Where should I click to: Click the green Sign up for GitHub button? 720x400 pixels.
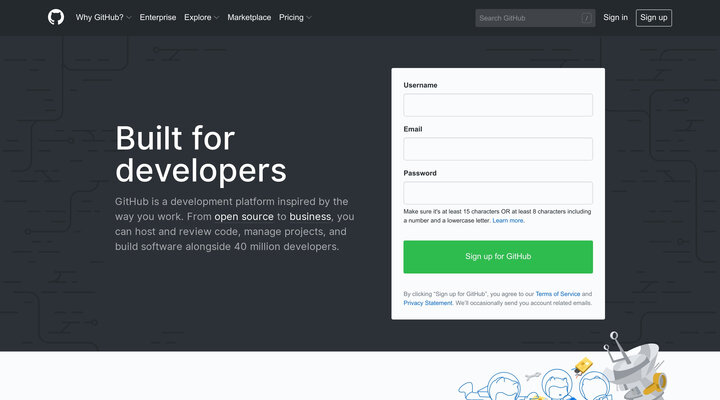(x=498, y=257)
